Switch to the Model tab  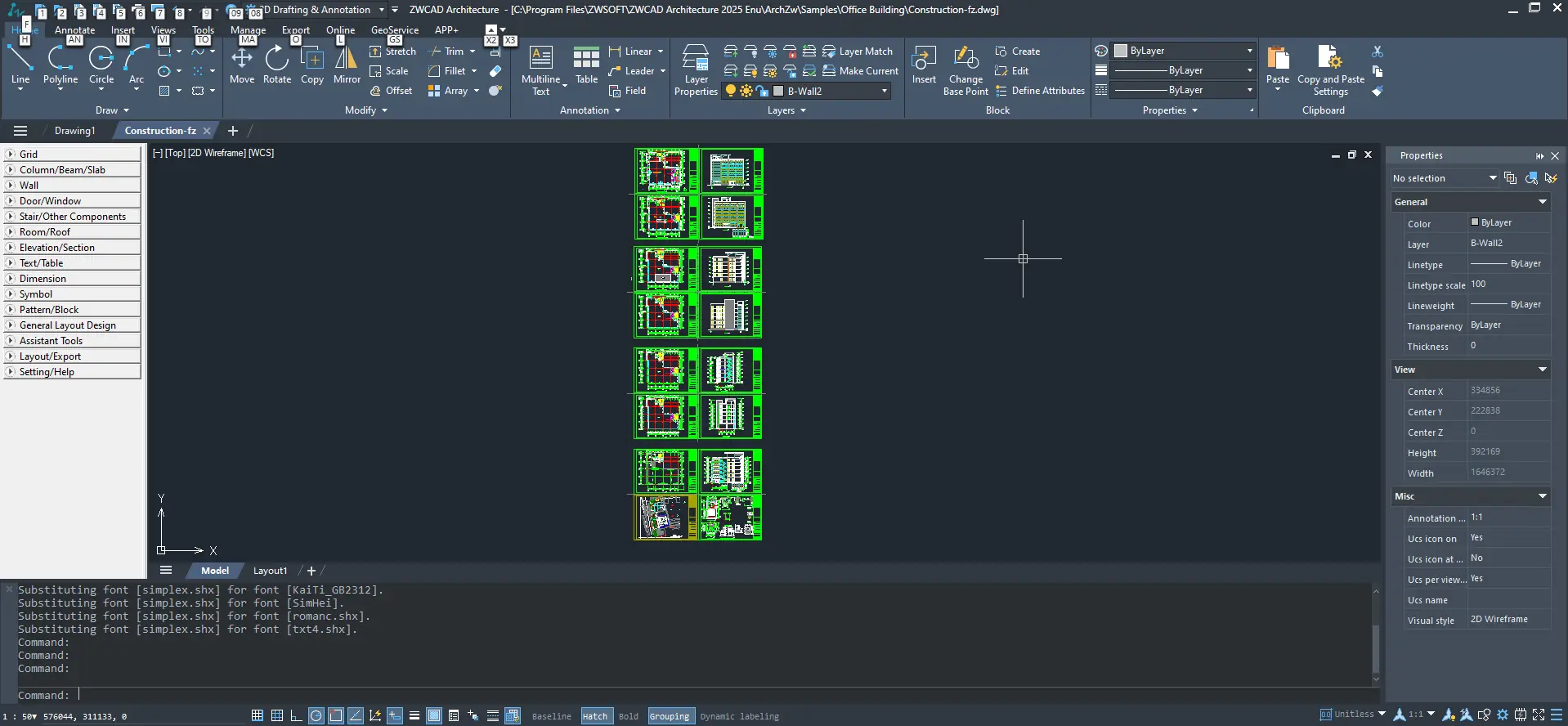coord(215,571)
